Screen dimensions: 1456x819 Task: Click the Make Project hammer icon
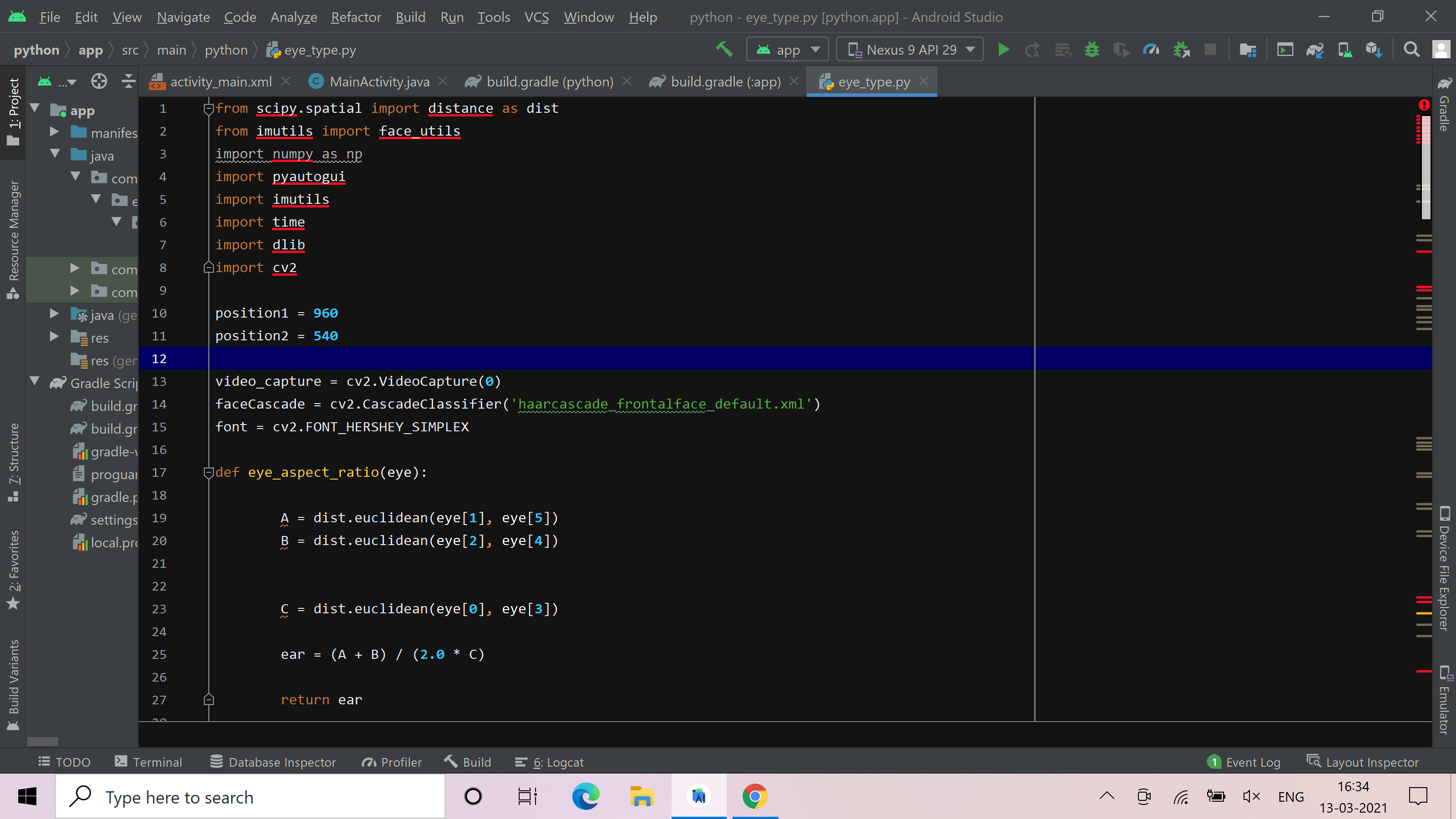724,50
